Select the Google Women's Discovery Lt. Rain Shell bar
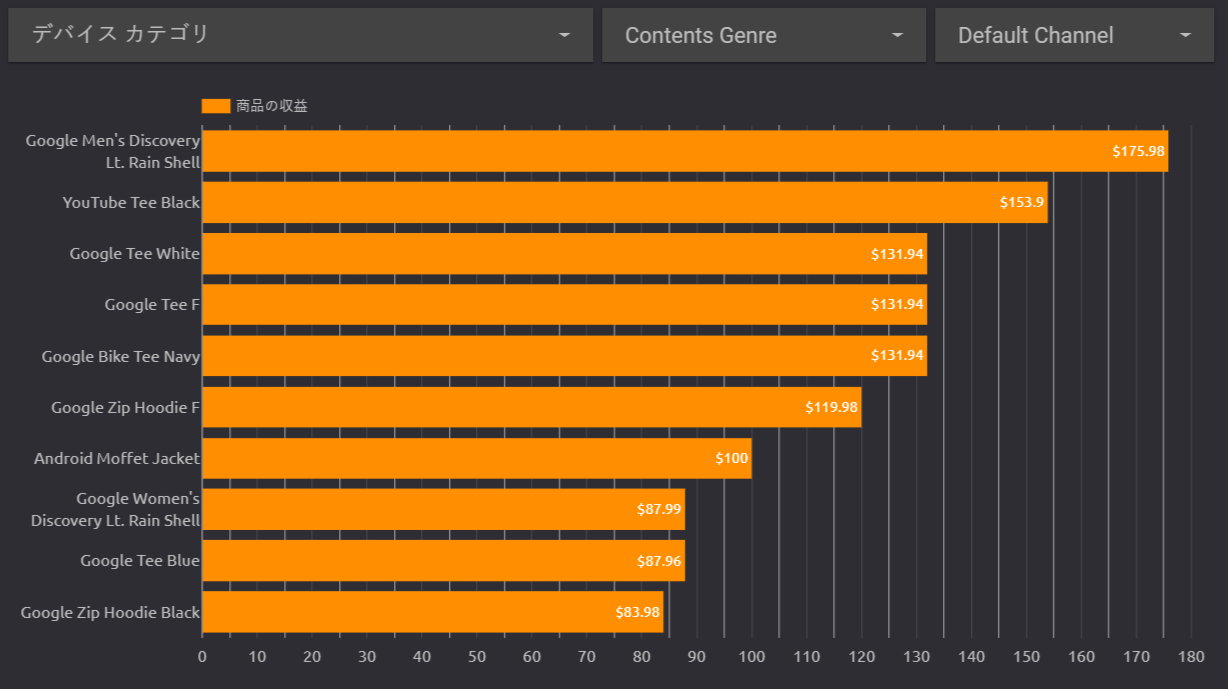This screenshot has height=689, width=1228. (444, 509)
